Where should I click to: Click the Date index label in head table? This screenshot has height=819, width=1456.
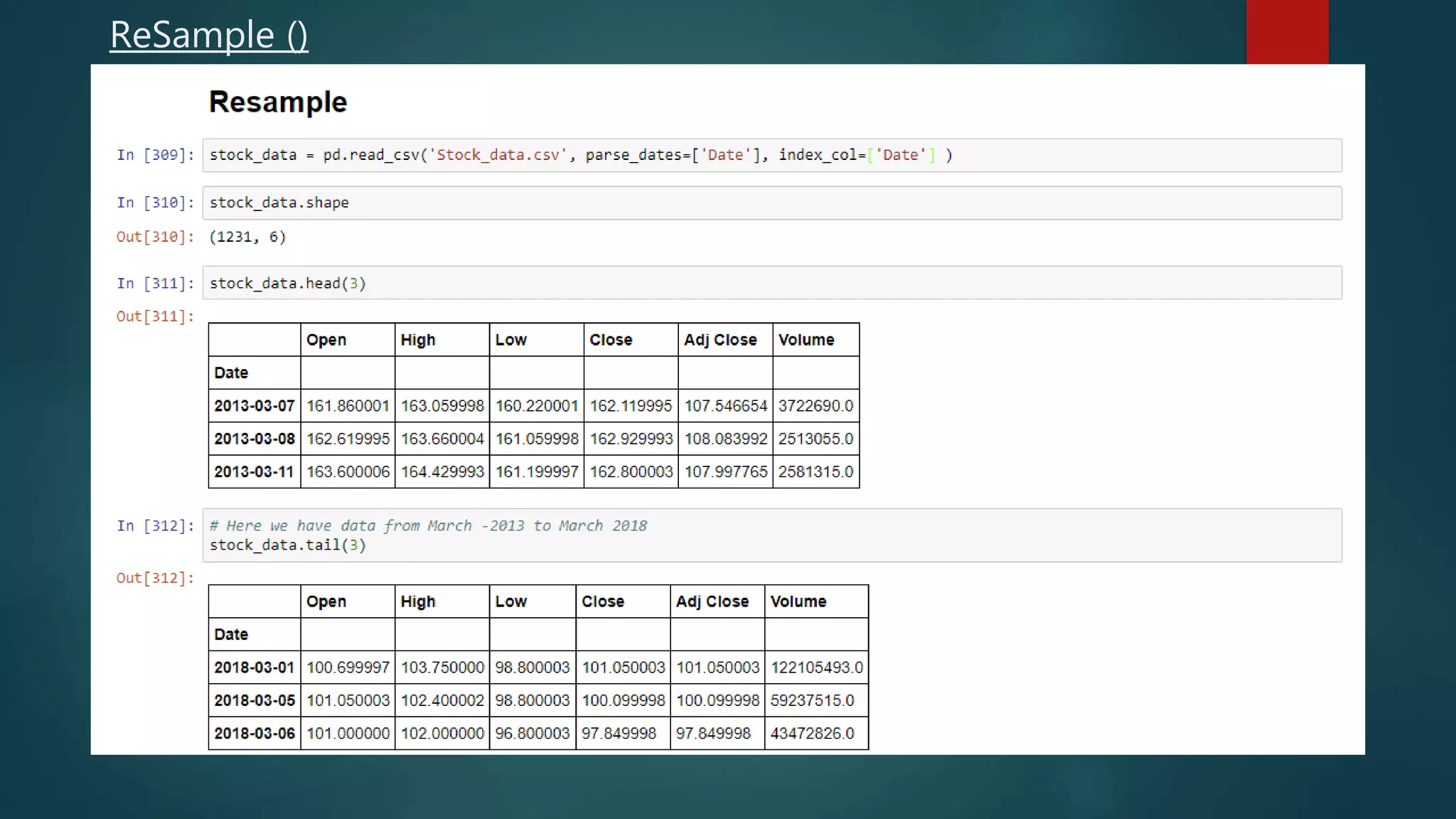[x=231, y=373]
